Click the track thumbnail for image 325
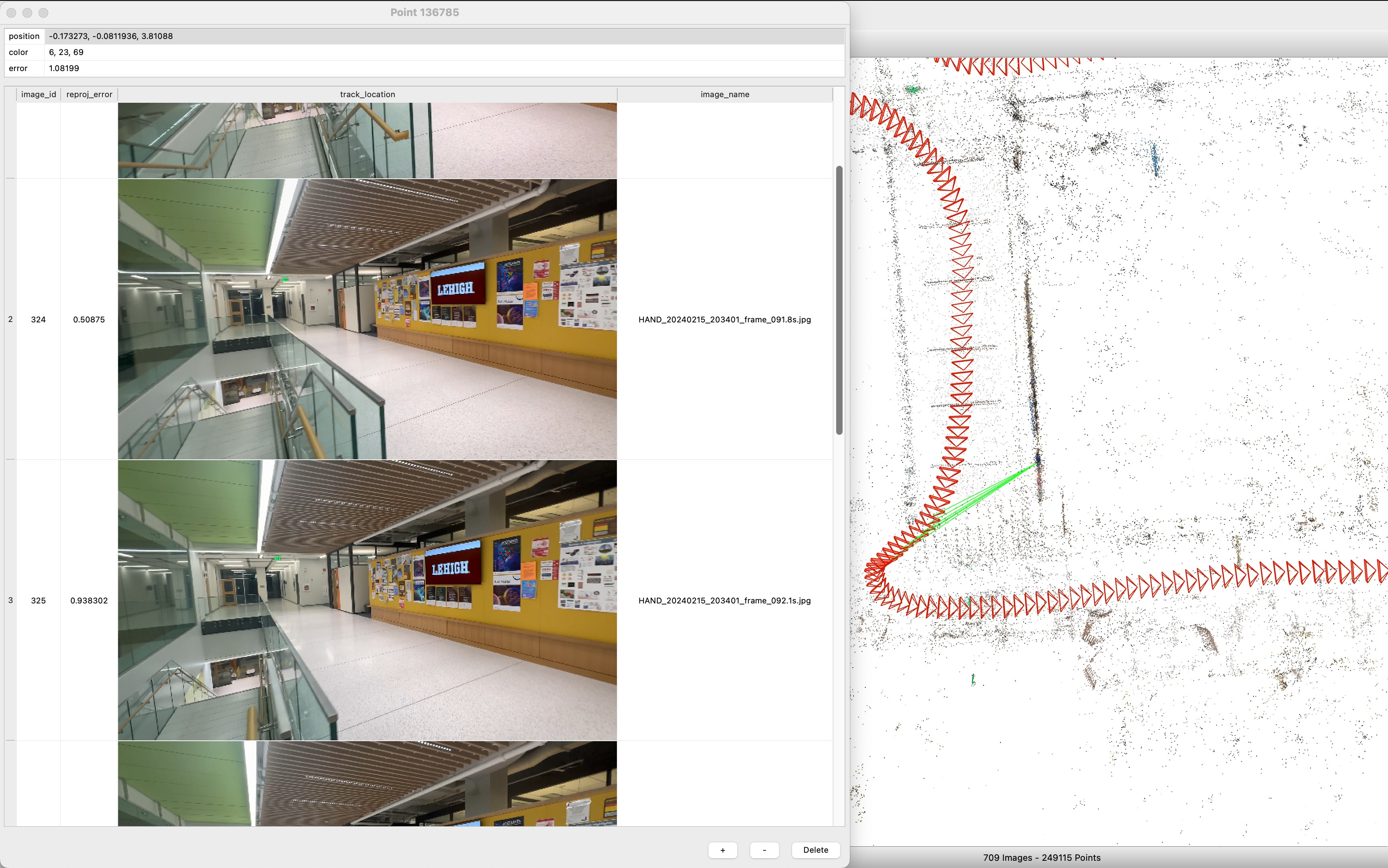1388x868 pixels. click(x=367, y=601)
